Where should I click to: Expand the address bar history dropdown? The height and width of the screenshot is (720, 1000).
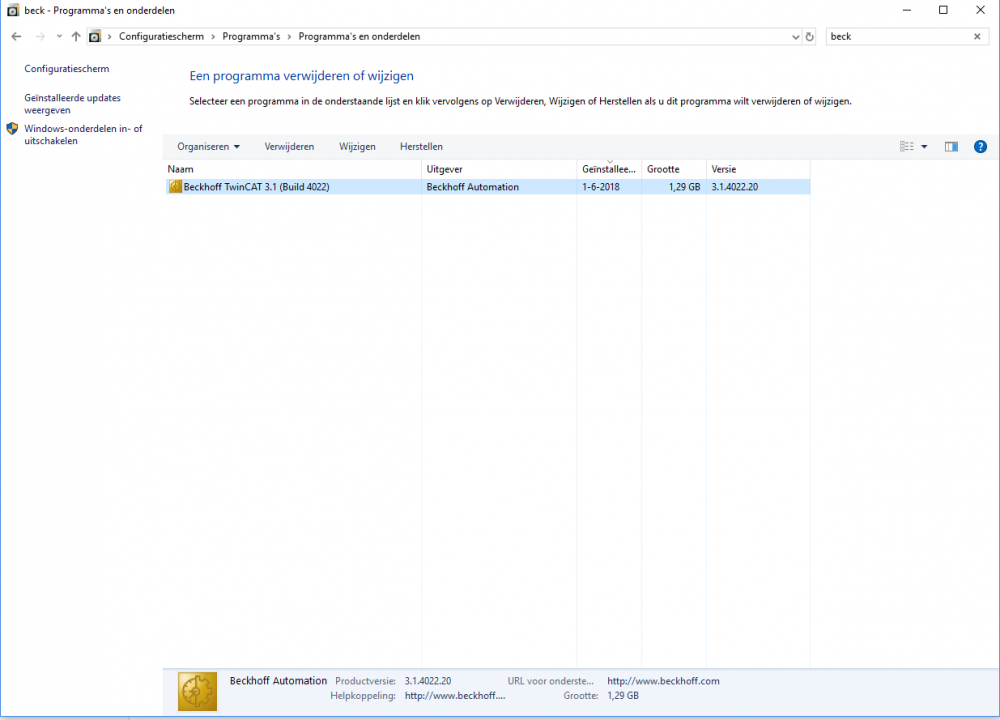795,37
